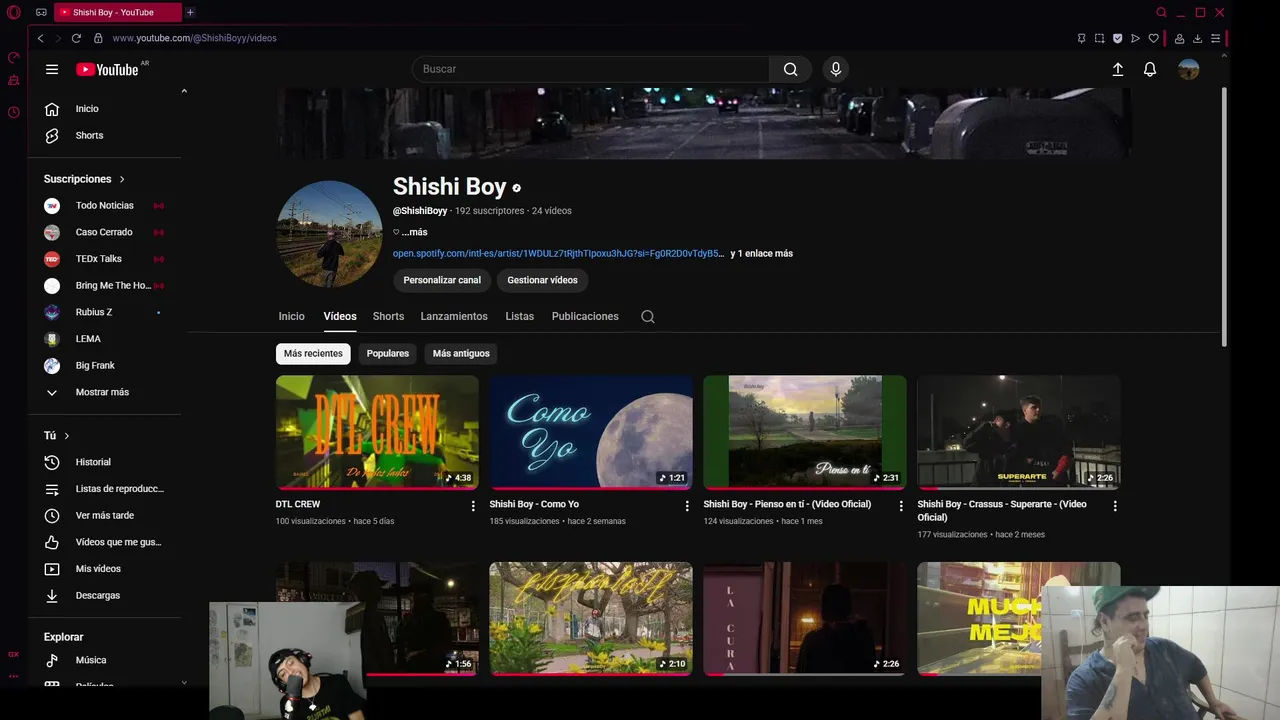Screen dimensions: 1280x720
Task: Open options menu for DTL CREW
Action: pos(473,506)
